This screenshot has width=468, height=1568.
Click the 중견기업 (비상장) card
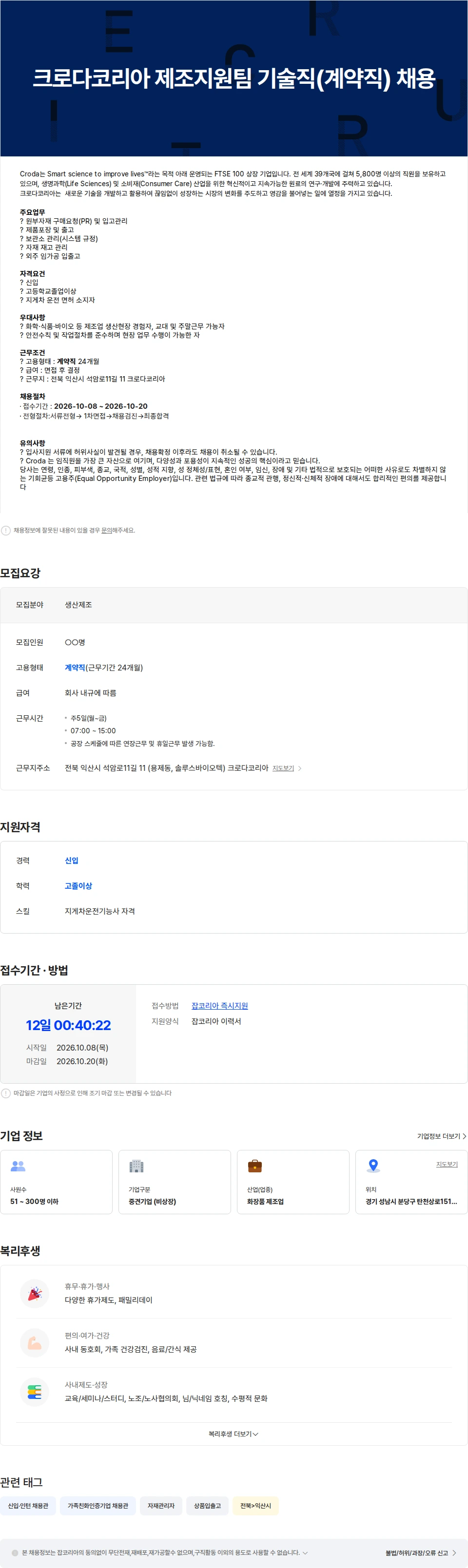click(x=175, y=1182)
